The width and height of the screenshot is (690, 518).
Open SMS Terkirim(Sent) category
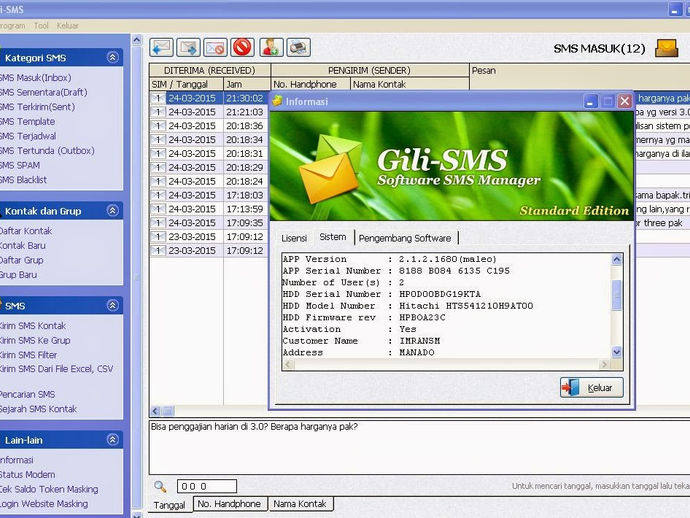click(37, 107)
